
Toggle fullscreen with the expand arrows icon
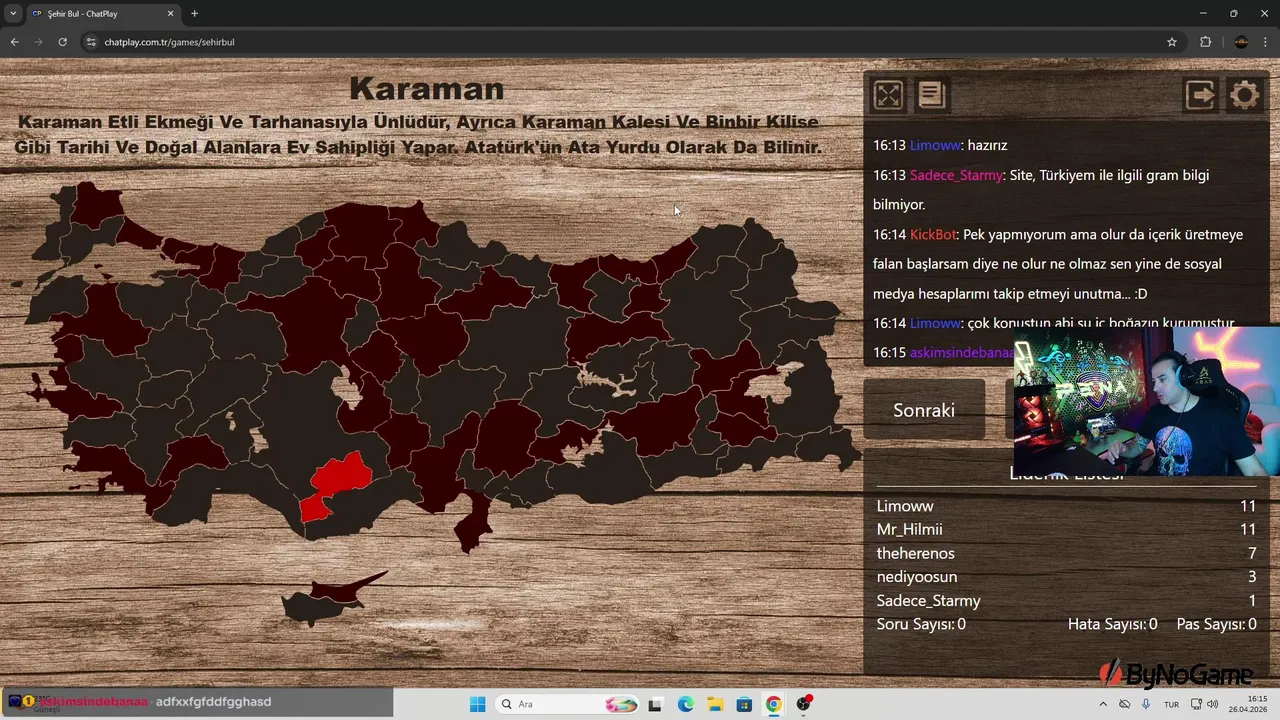coord(888,95)
